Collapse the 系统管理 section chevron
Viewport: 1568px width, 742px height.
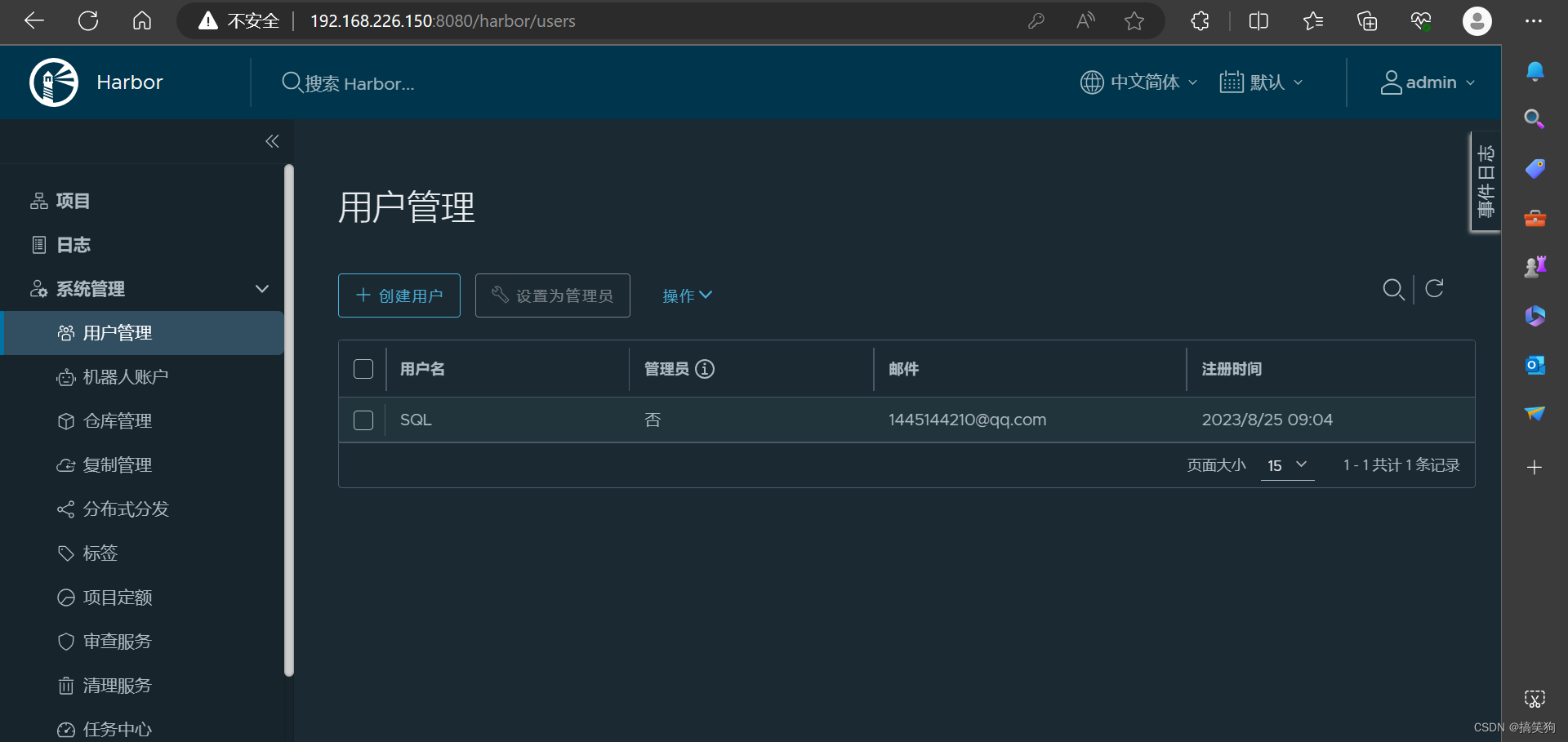click(262, 288)
